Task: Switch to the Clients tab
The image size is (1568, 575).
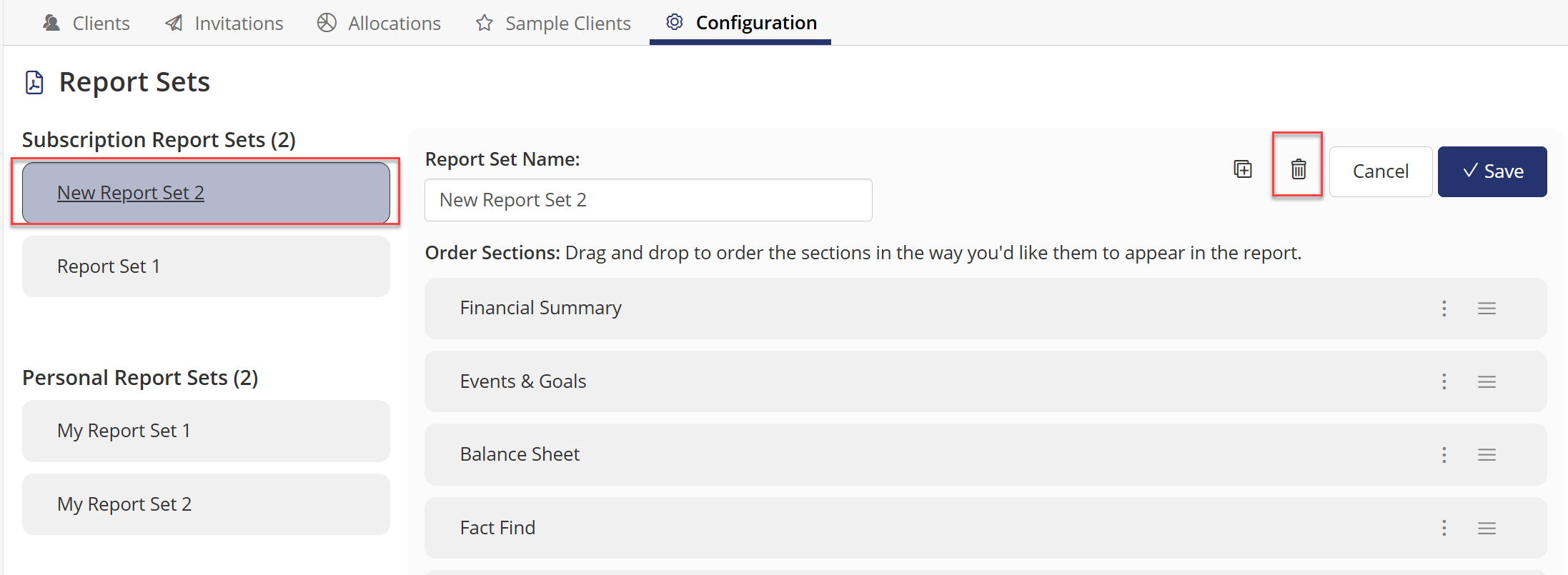Action: [x=86, y=23]
